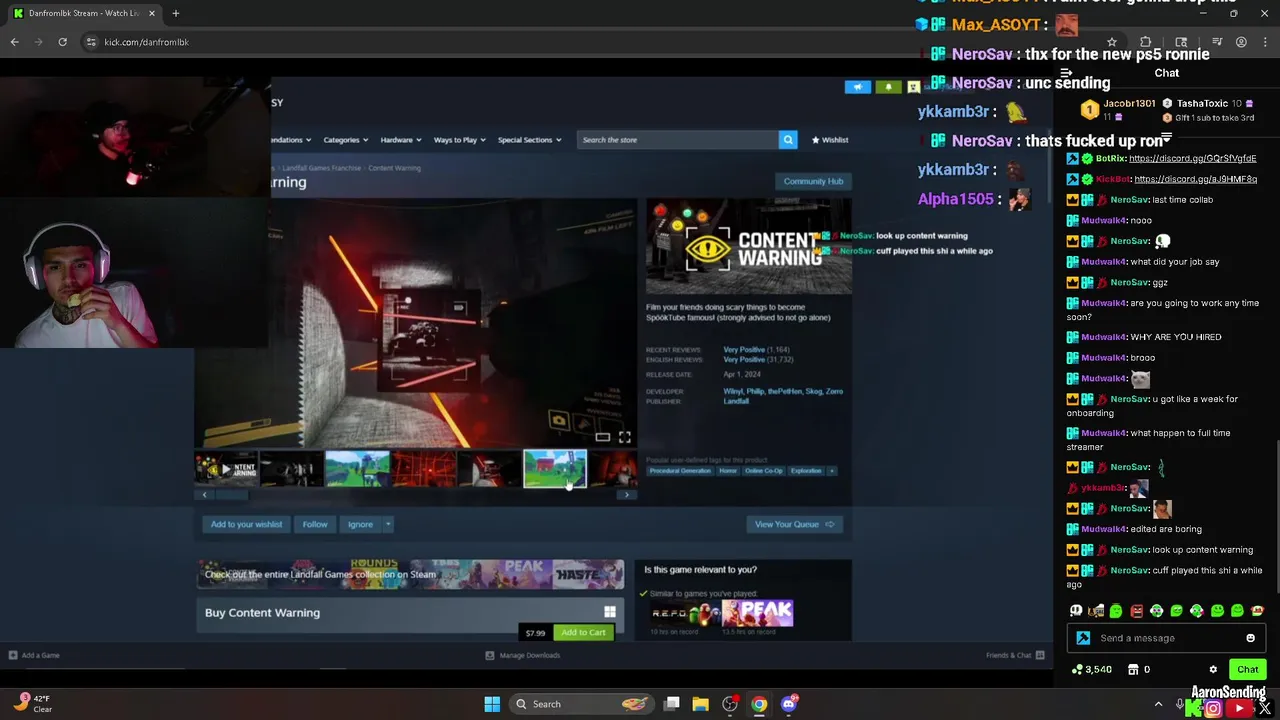Open the Landfall publisher link
1280x720 pixels.
pyautogui.click(x=736, y=401)
